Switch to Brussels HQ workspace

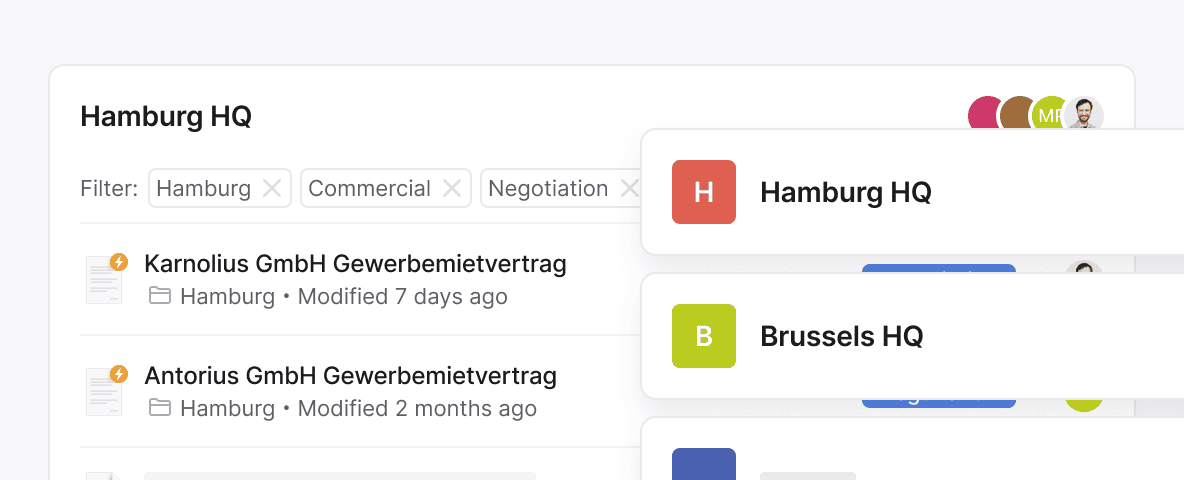click(x=842, y=336)
